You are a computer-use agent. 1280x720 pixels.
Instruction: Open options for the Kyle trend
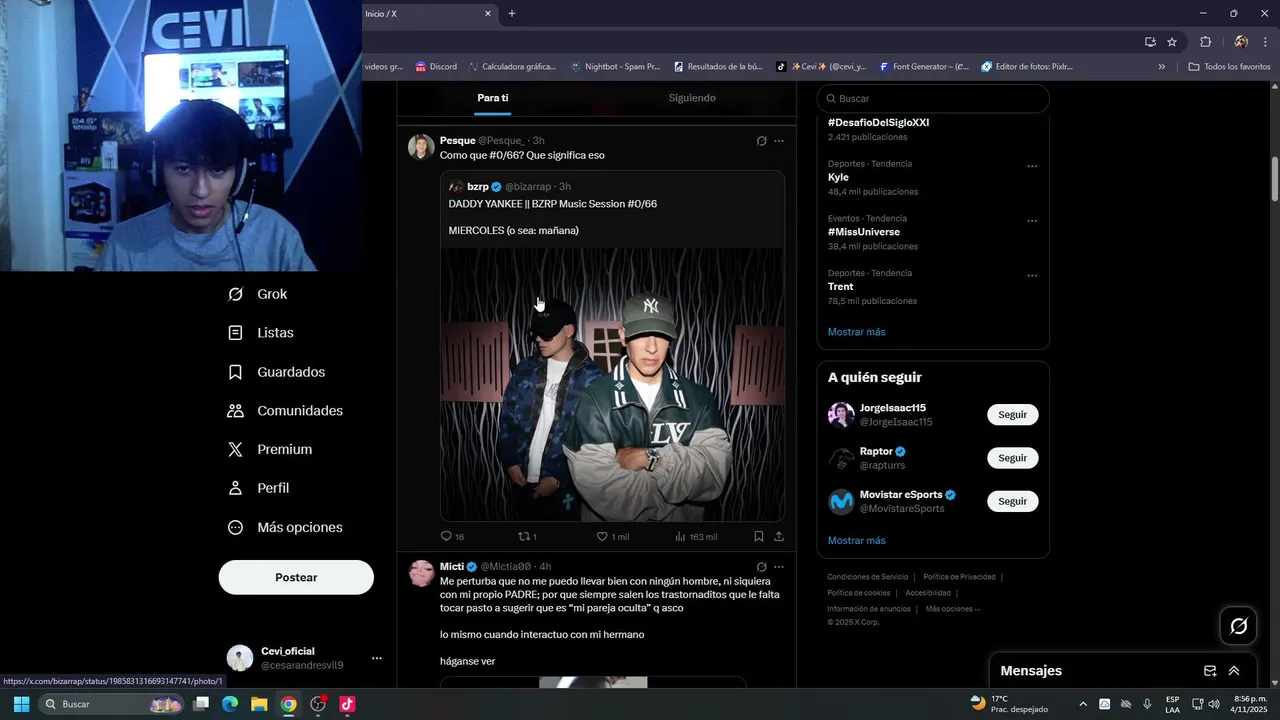click(1032, 167)
